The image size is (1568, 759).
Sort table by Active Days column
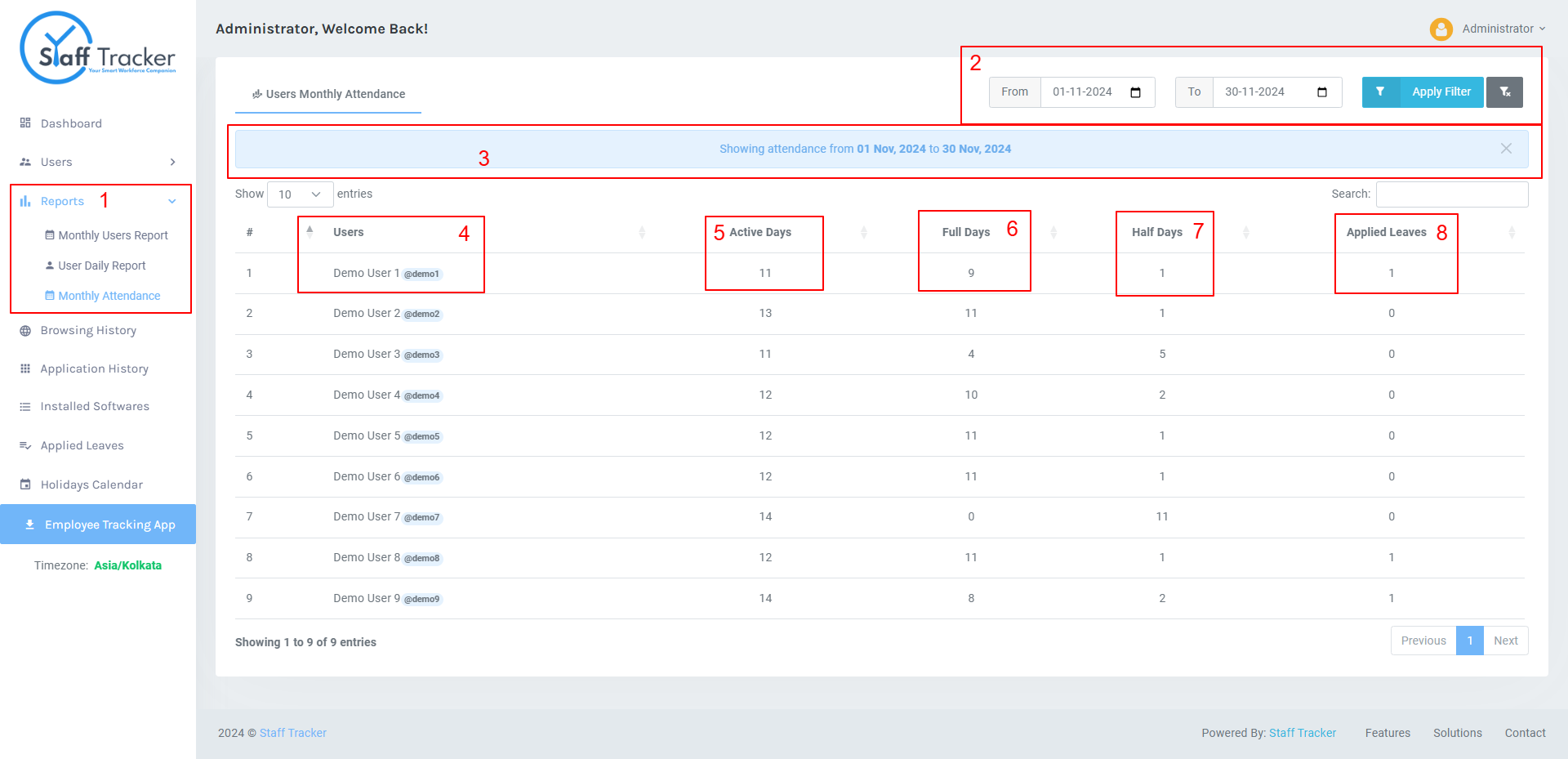[x=863, y=233]
